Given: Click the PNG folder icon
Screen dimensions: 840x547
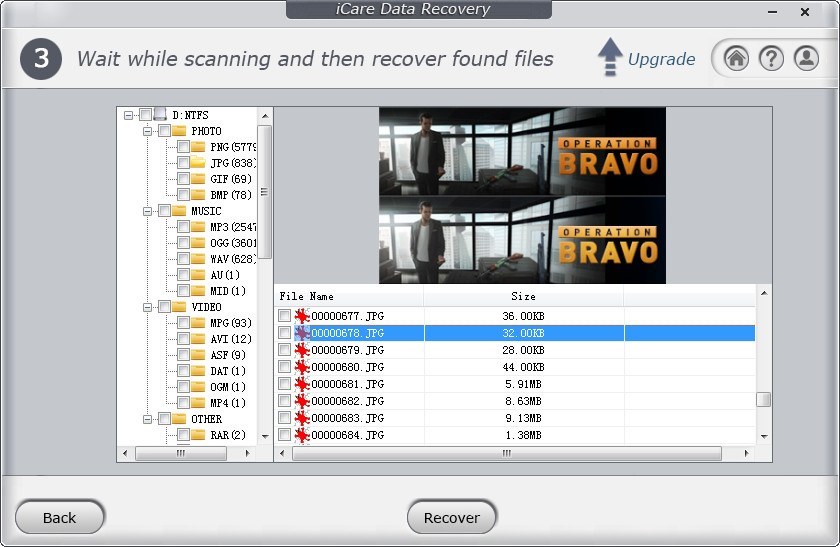Looking at the screenshot, I should pos(198,147).
